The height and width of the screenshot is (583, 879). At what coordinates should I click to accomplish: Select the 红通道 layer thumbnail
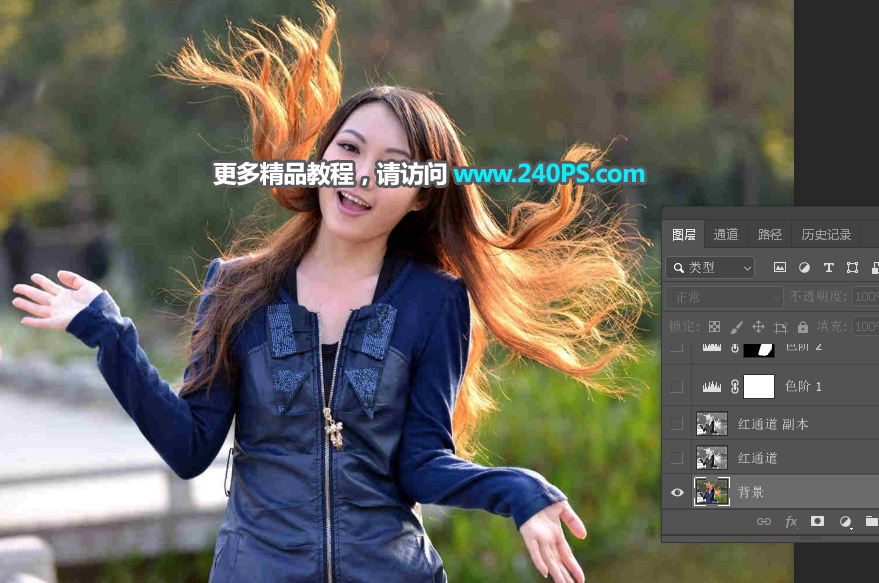pyautogui.click(x=712, y=457)
